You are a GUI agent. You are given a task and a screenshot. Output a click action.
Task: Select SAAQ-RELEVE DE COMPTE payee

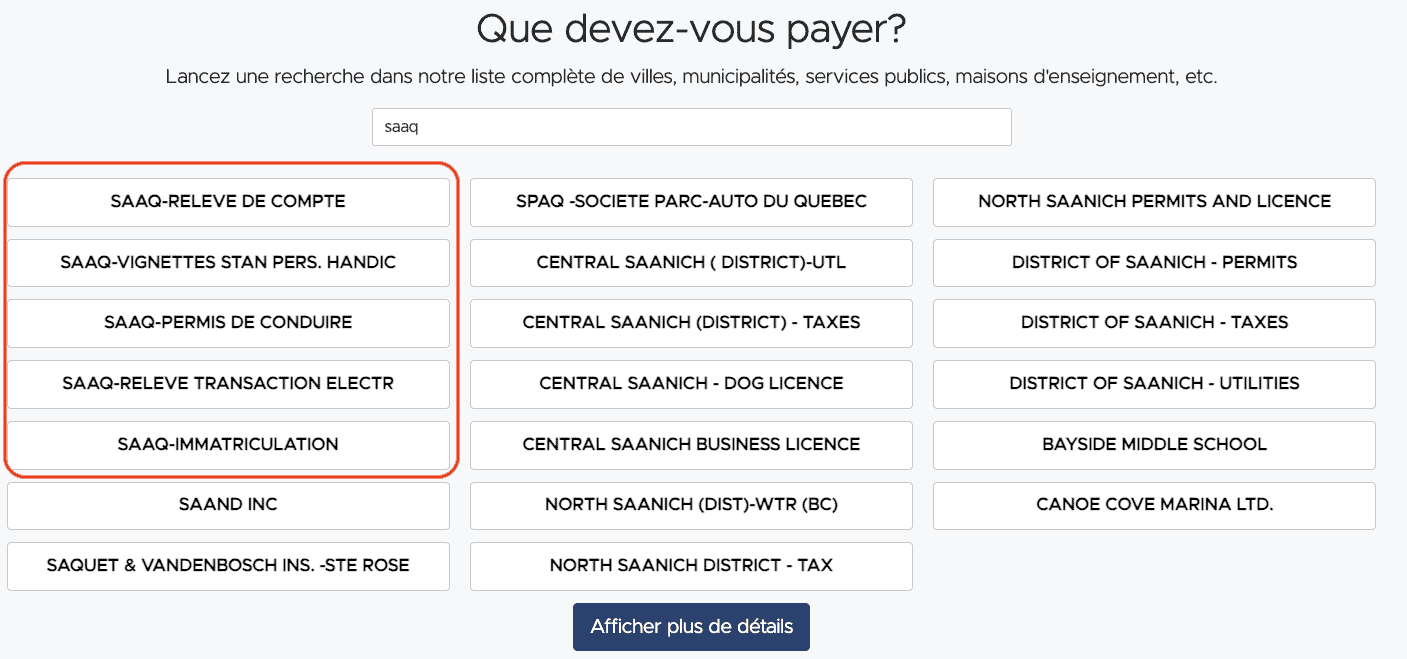(x=228, y=202)
